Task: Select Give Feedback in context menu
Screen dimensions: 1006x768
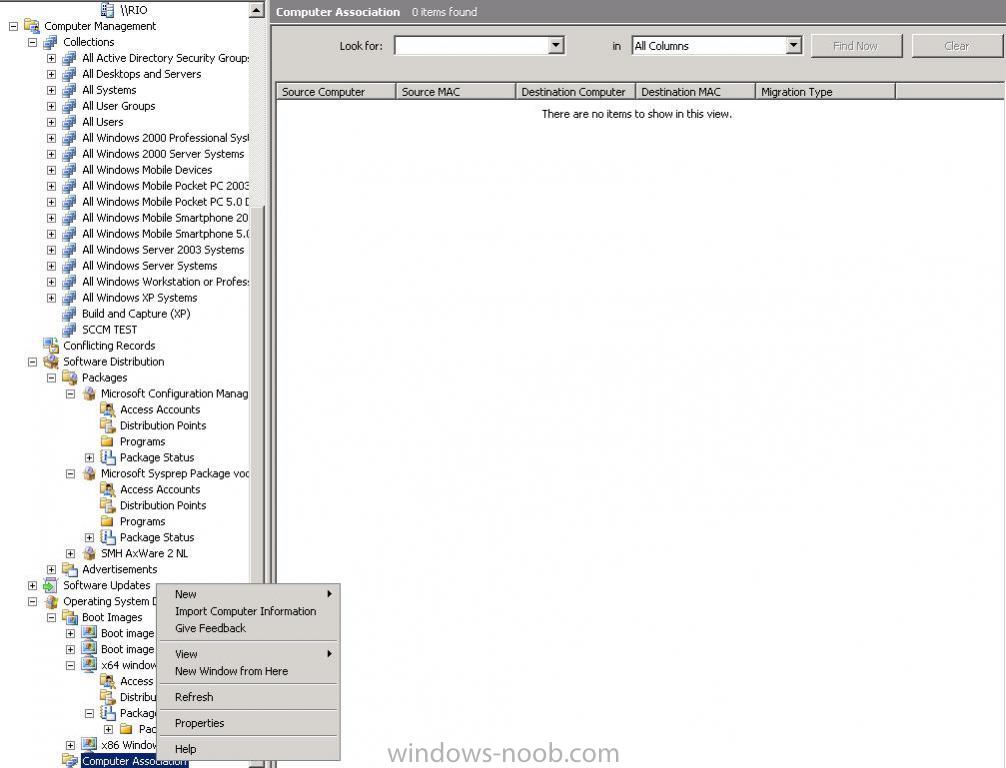Action: pyautogui.click(x=248, y=628)
